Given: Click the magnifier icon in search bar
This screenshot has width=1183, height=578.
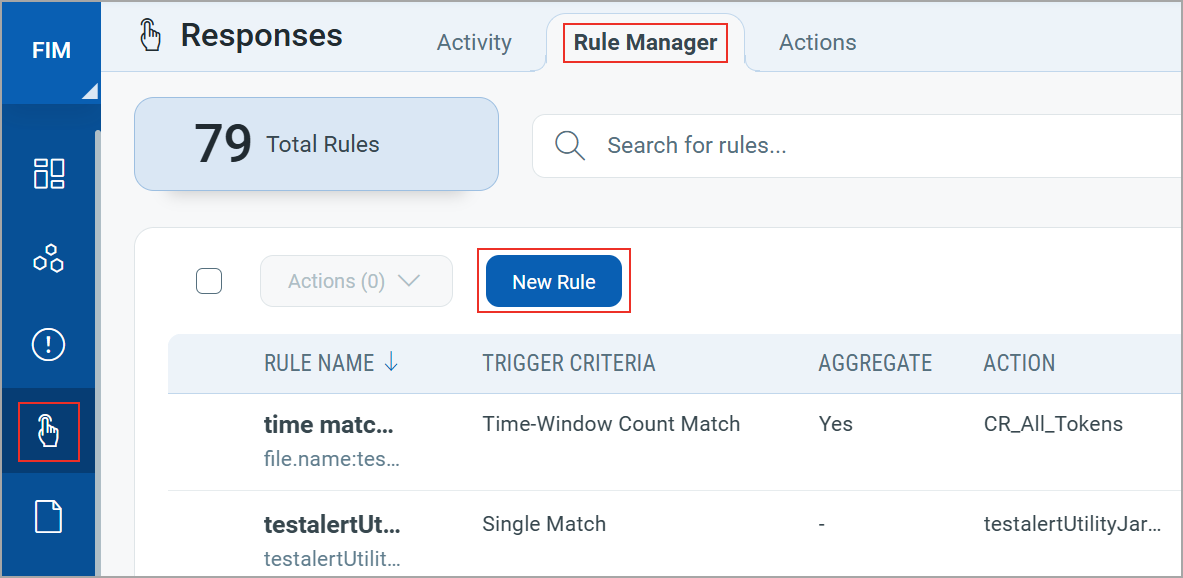Looking at the screenshot, I should 570,145.
